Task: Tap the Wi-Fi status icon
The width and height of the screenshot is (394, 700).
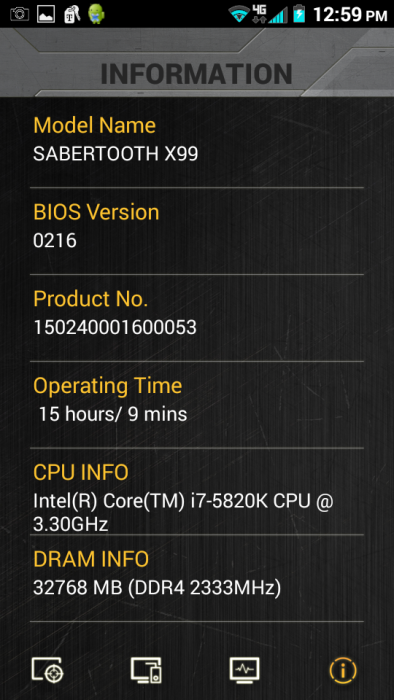Action: pyautogui.click(x=239, y=14)
